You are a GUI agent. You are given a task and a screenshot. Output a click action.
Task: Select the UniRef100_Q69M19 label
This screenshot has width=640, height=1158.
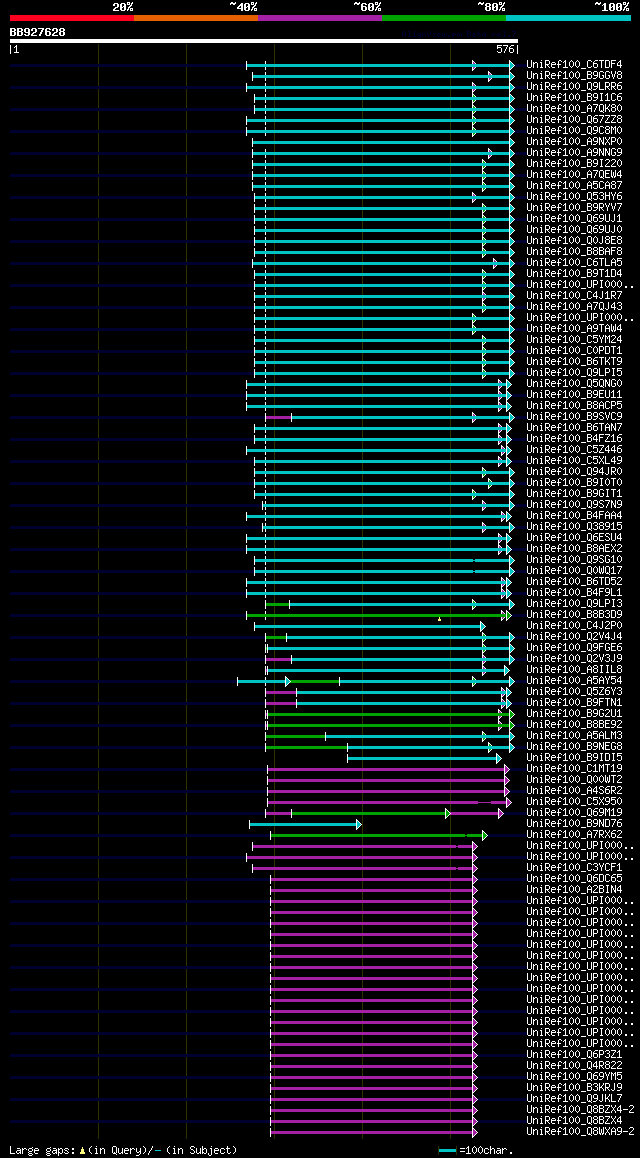tap(574, 813)
